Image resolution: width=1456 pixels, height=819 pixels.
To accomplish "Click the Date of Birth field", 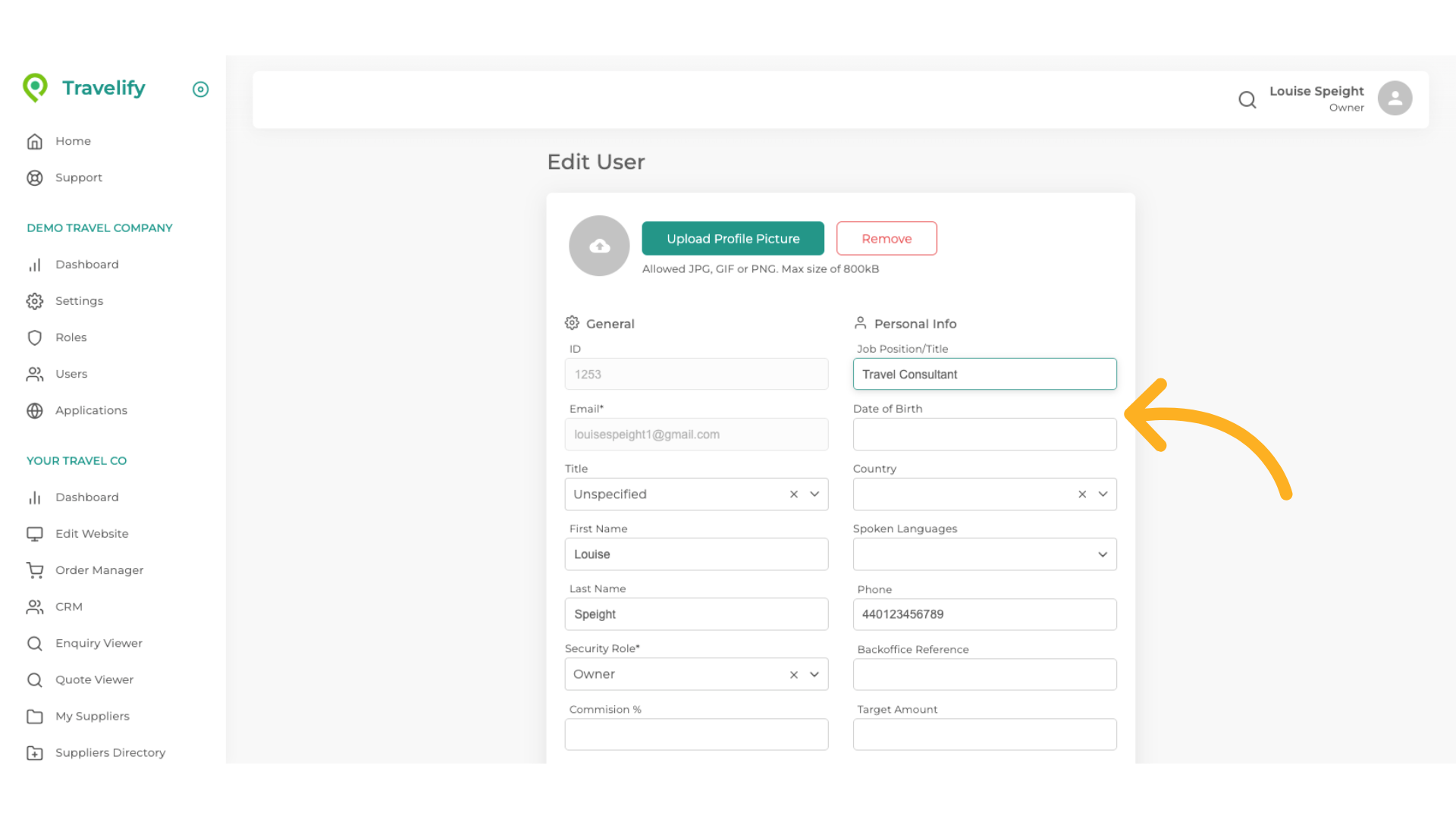I will click(984, 435).
